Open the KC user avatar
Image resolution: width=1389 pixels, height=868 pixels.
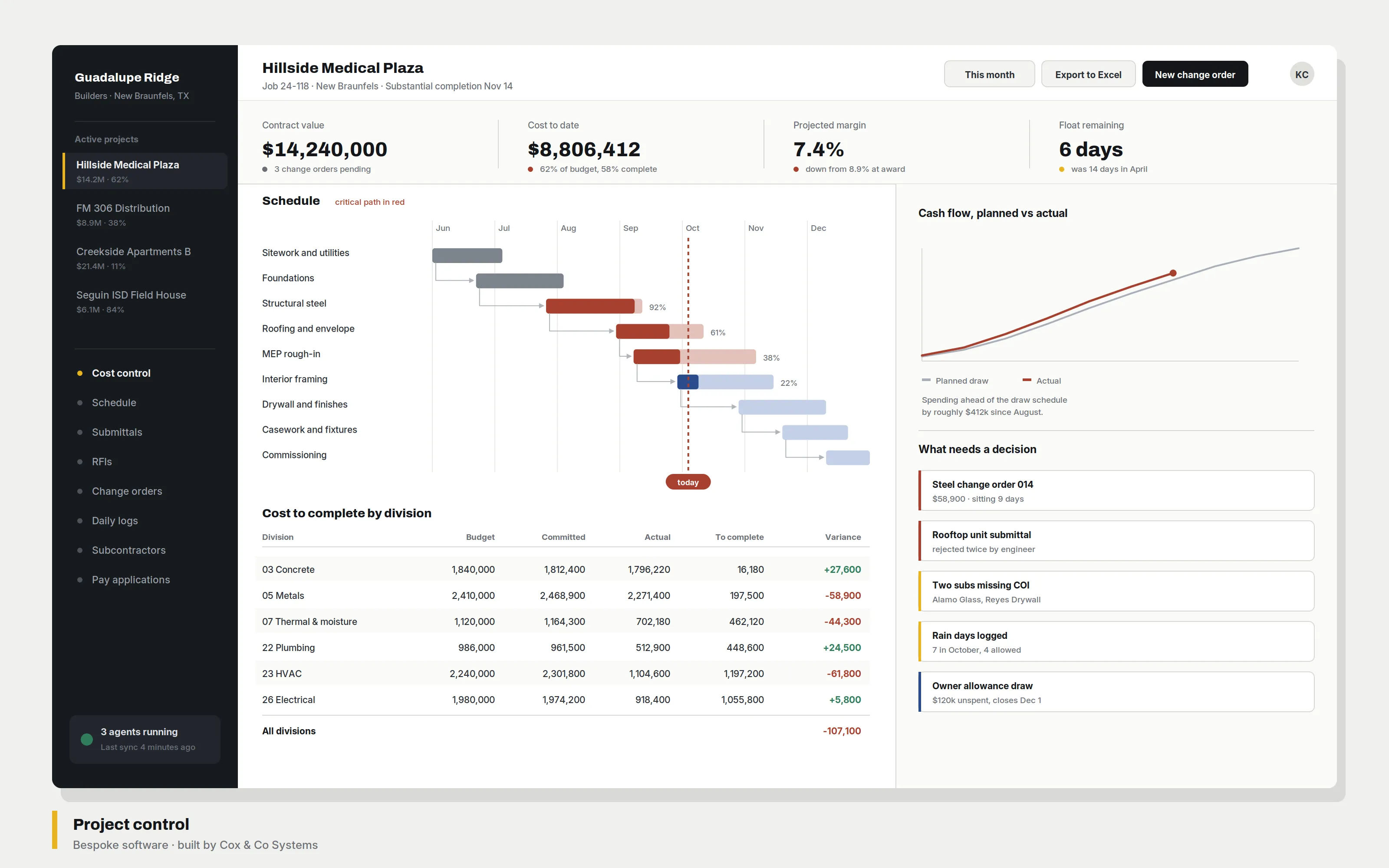tap(1301, 75)
